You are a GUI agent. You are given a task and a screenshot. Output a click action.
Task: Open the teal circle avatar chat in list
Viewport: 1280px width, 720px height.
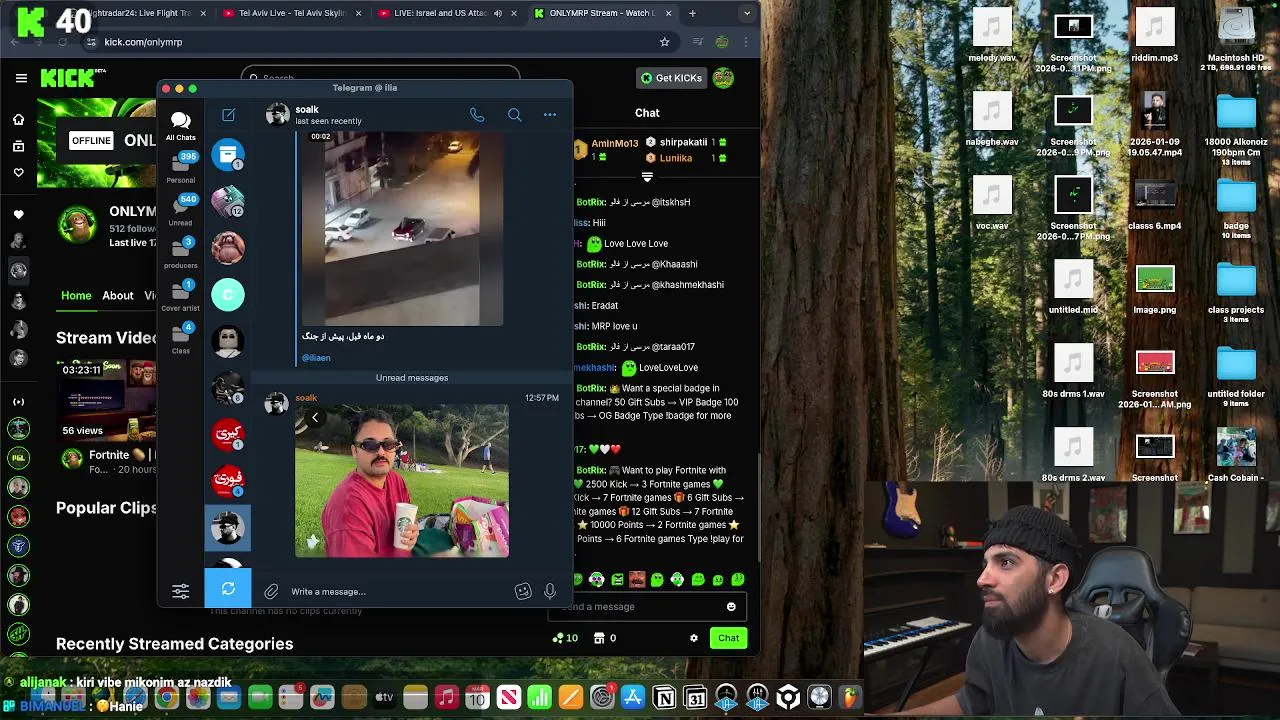[228, 294]
